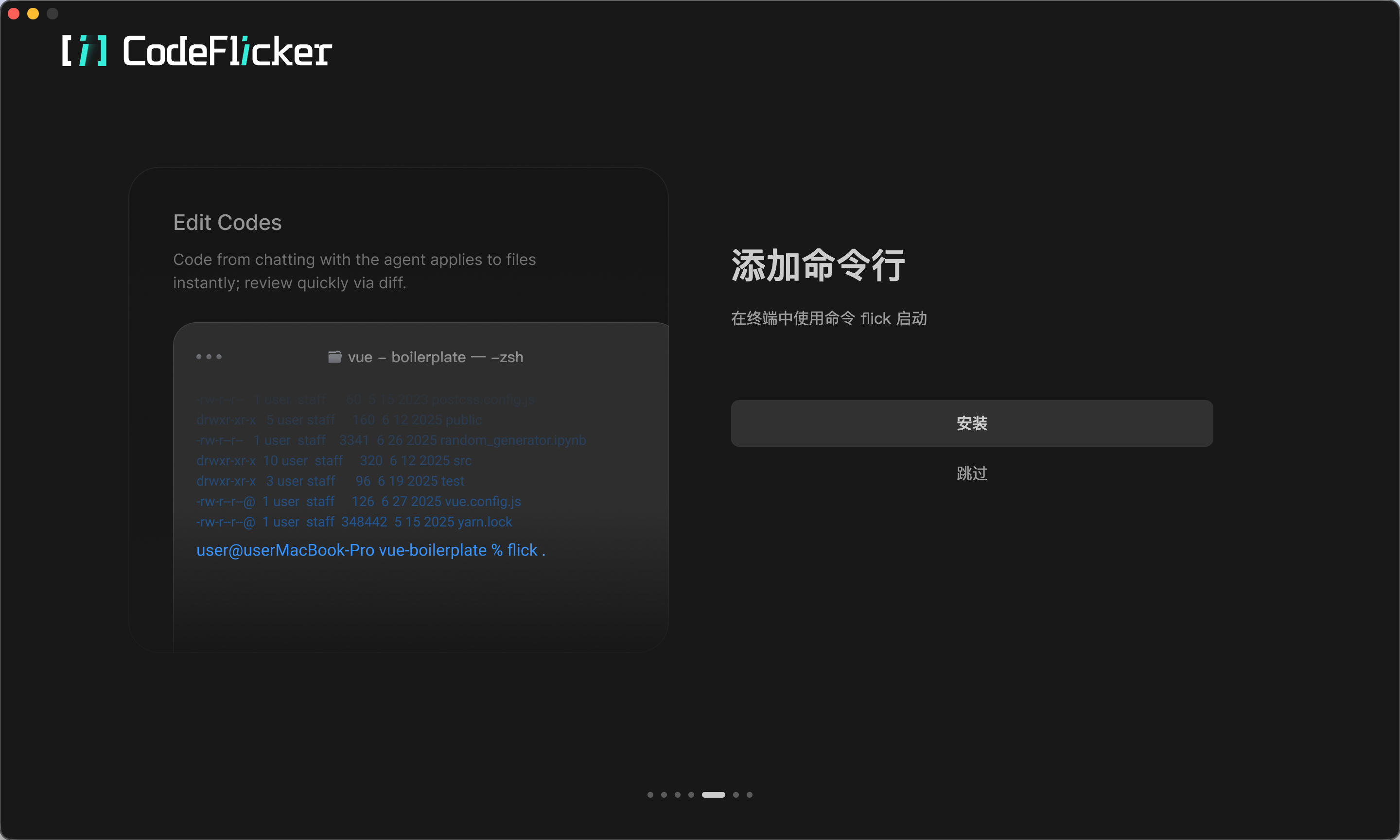Click the flick command prompt line
This screenshot has width=1400, height=840.
(370, 550)
